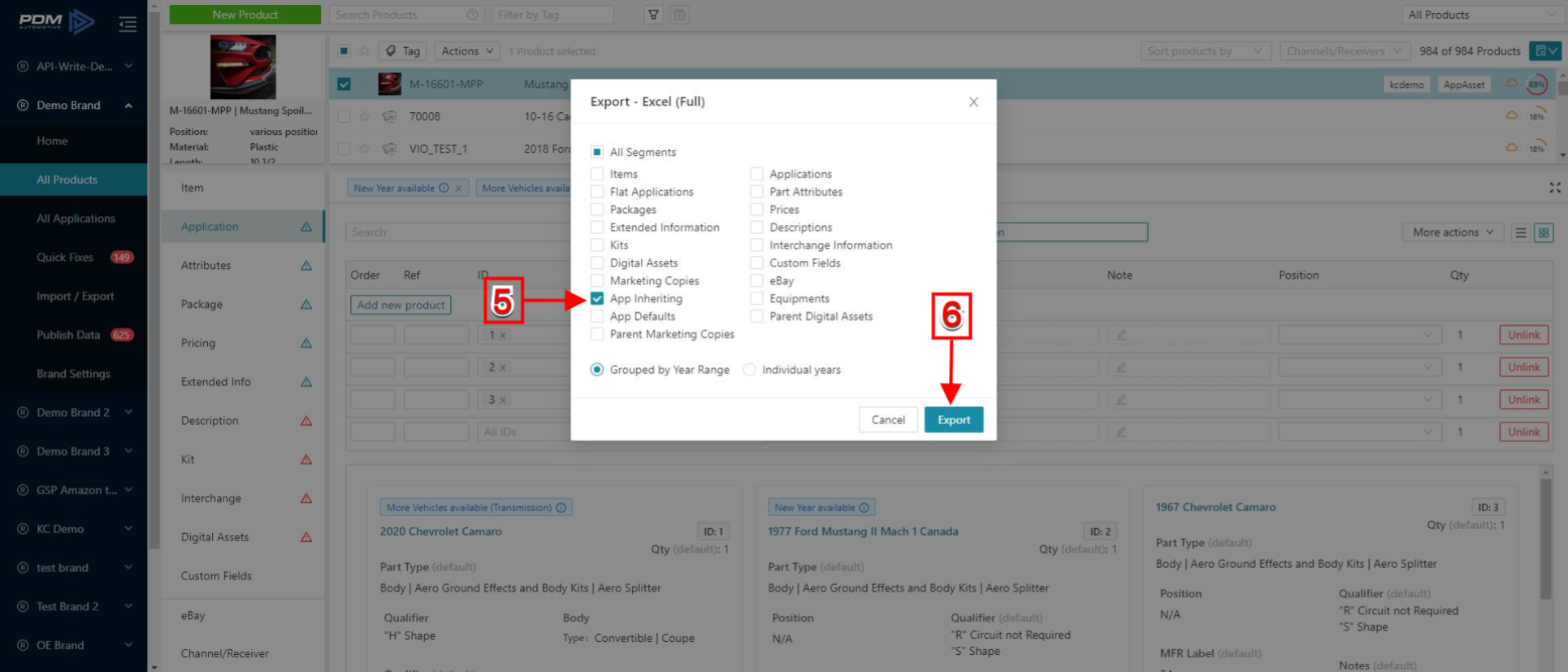This screenshot has height=672, width=1568.
Task: Check the Items segment
Action: (597, 174)
